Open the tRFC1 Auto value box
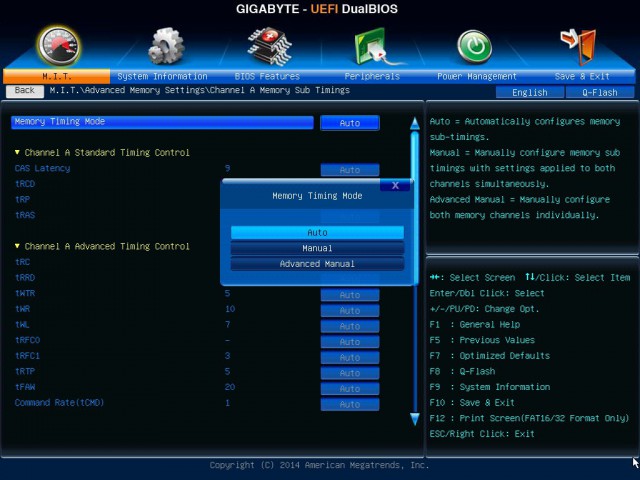 (350, 358)
